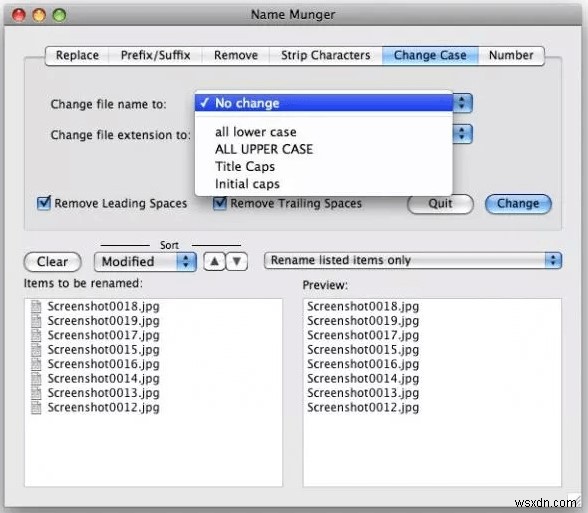This screenshot has height=513, width=588.
Task: Toggle Remove Leading Spaces checkbox
Action: point(44,203)
